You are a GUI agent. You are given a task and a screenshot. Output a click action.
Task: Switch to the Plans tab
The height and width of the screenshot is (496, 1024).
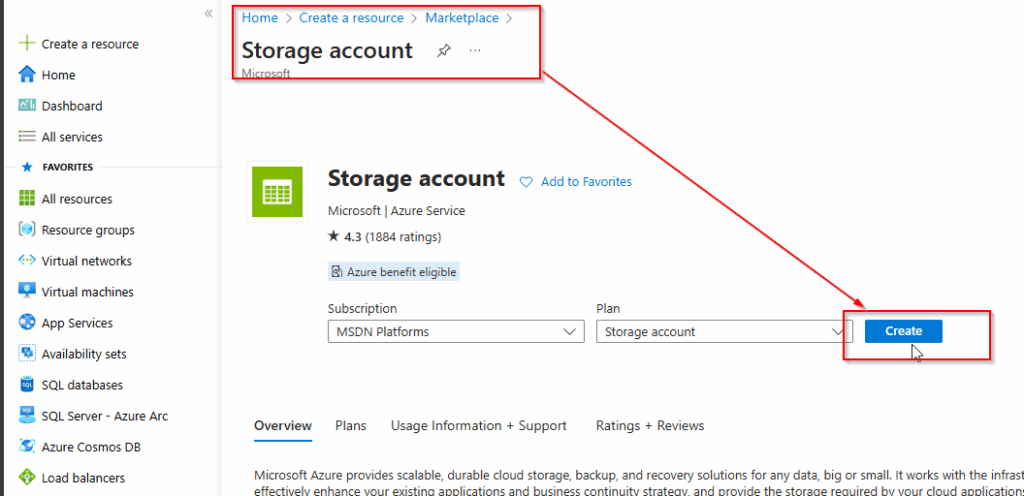pos(351,426)
